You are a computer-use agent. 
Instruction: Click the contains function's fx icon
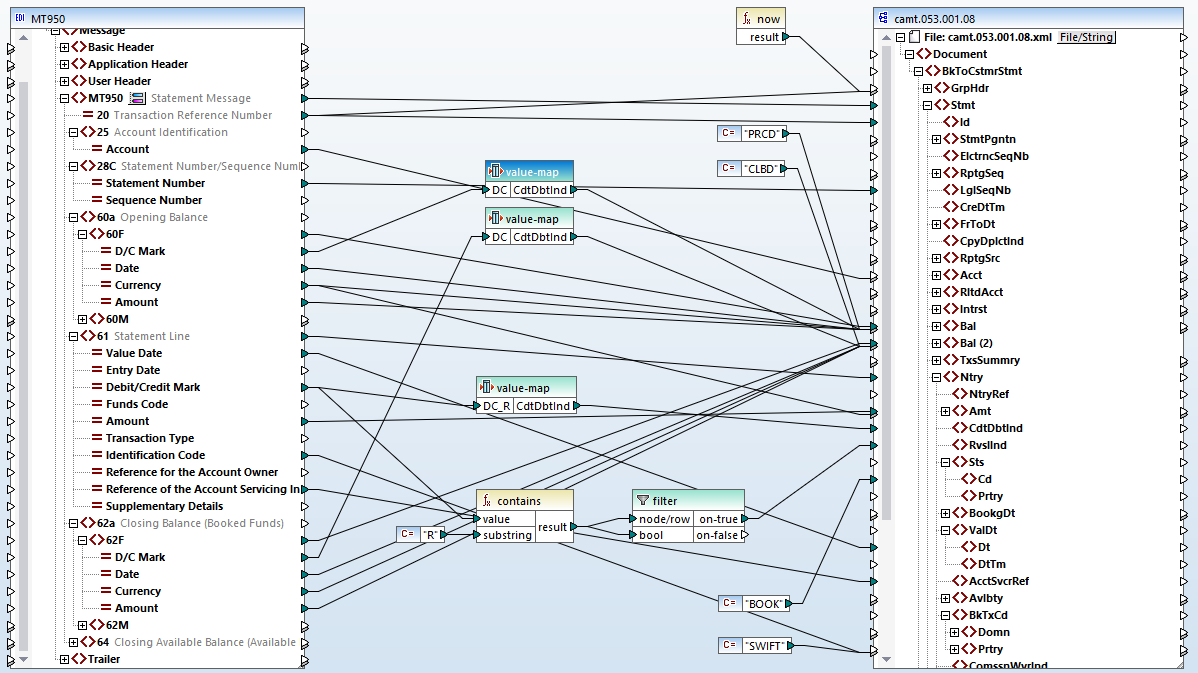pyautogui.click(x=488, y=499)
